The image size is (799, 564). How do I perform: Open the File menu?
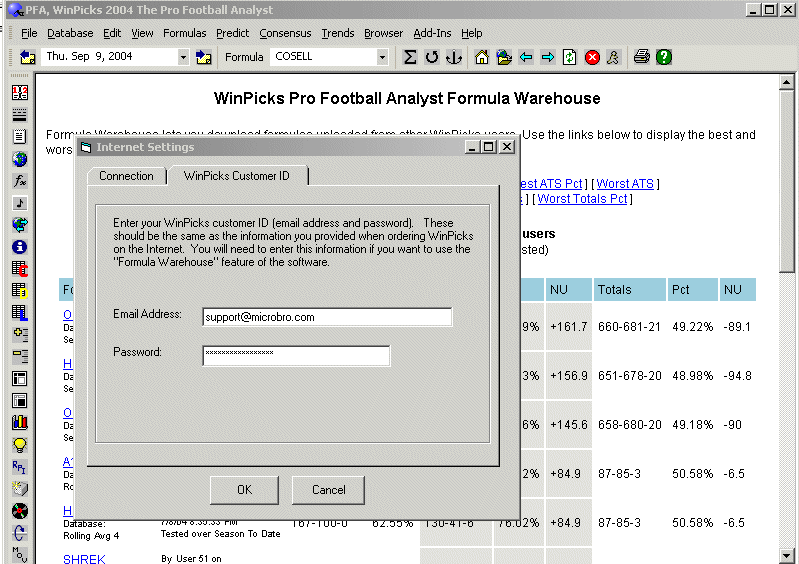(29, 33)
